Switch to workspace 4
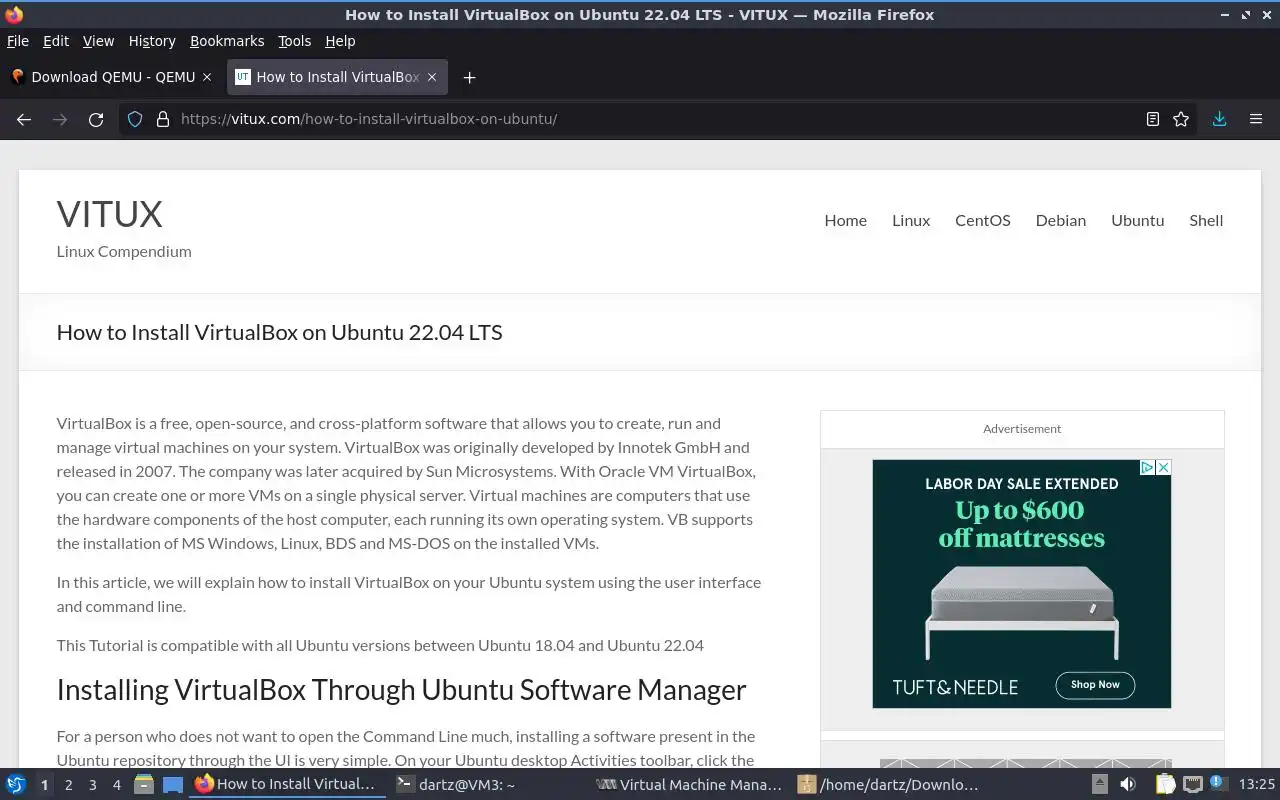Viewport: 1280px width, 800px height. (116, 785)
